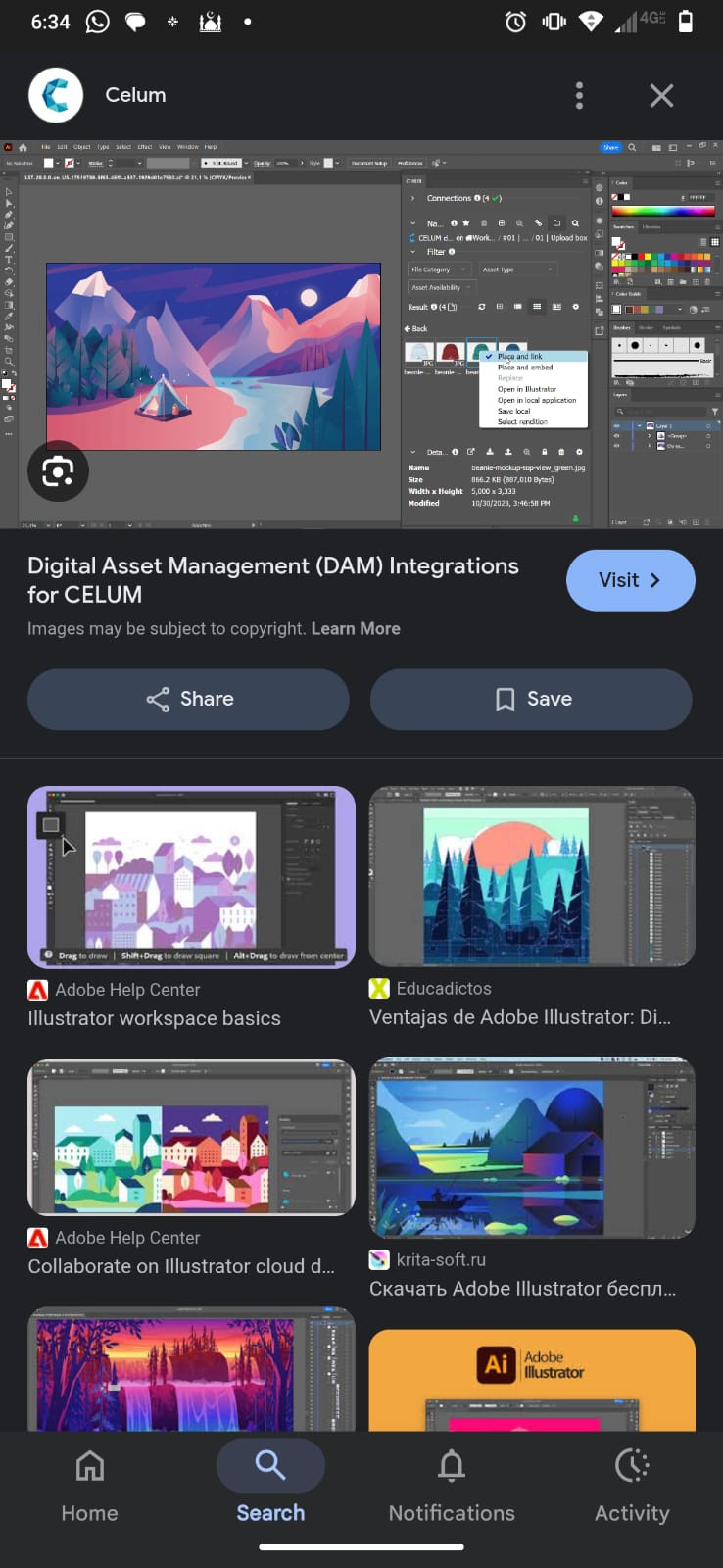Screen dimensions: 723x1568
Task: Tap the Wi-Fi status icon
Action: point(591,22)
